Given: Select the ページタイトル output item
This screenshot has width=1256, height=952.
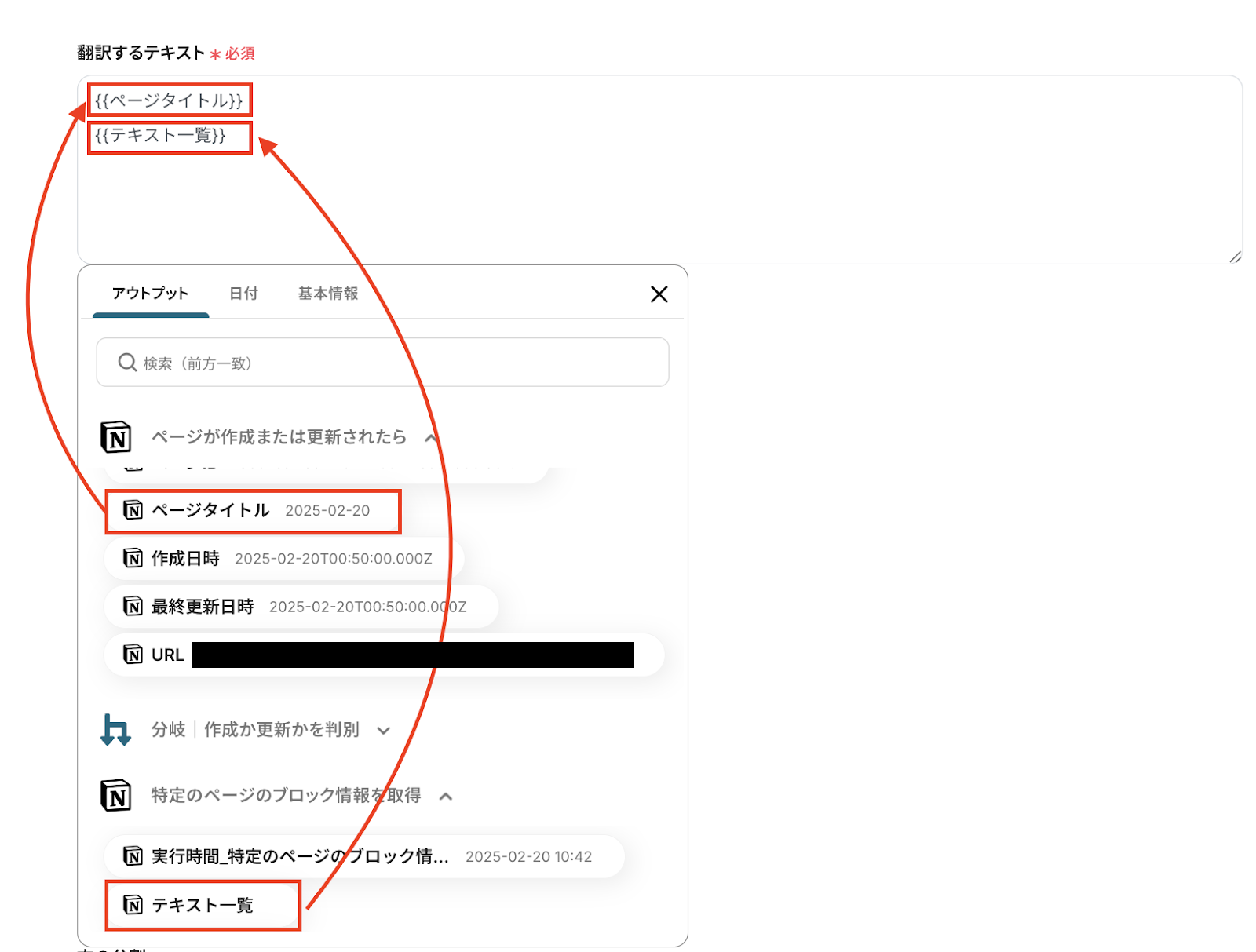Looking at the screenshot, I should point(253,511).
